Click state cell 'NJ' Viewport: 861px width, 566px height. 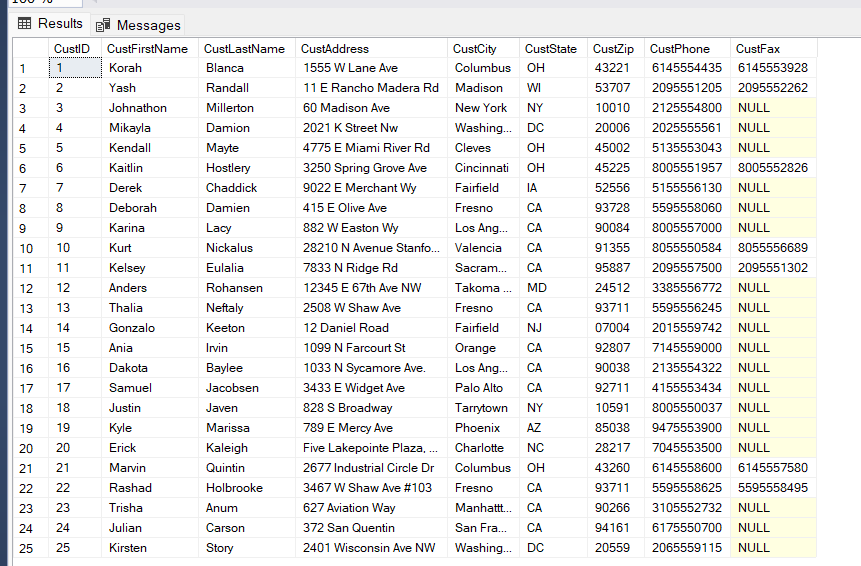pyautogui.click(x=554, y=328)
